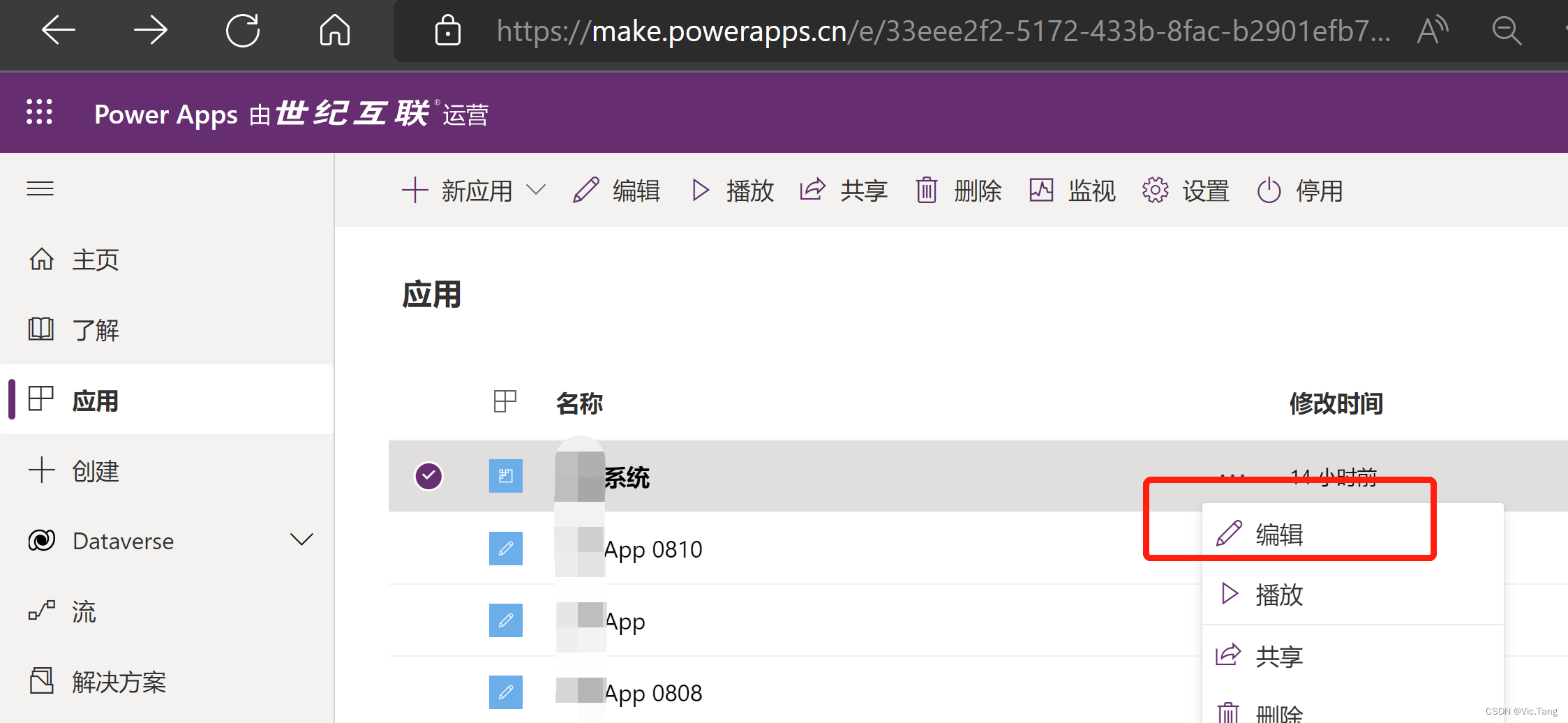
Task: Open 创建 in the sidebar
Action: point(167,470)
